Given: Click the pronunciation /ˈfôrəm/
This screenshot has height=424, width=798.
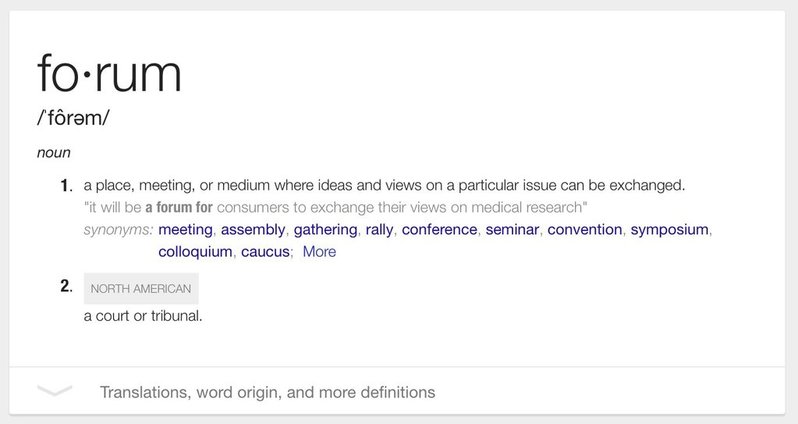Looking at the screenshot, I should (x=73, y=118).
